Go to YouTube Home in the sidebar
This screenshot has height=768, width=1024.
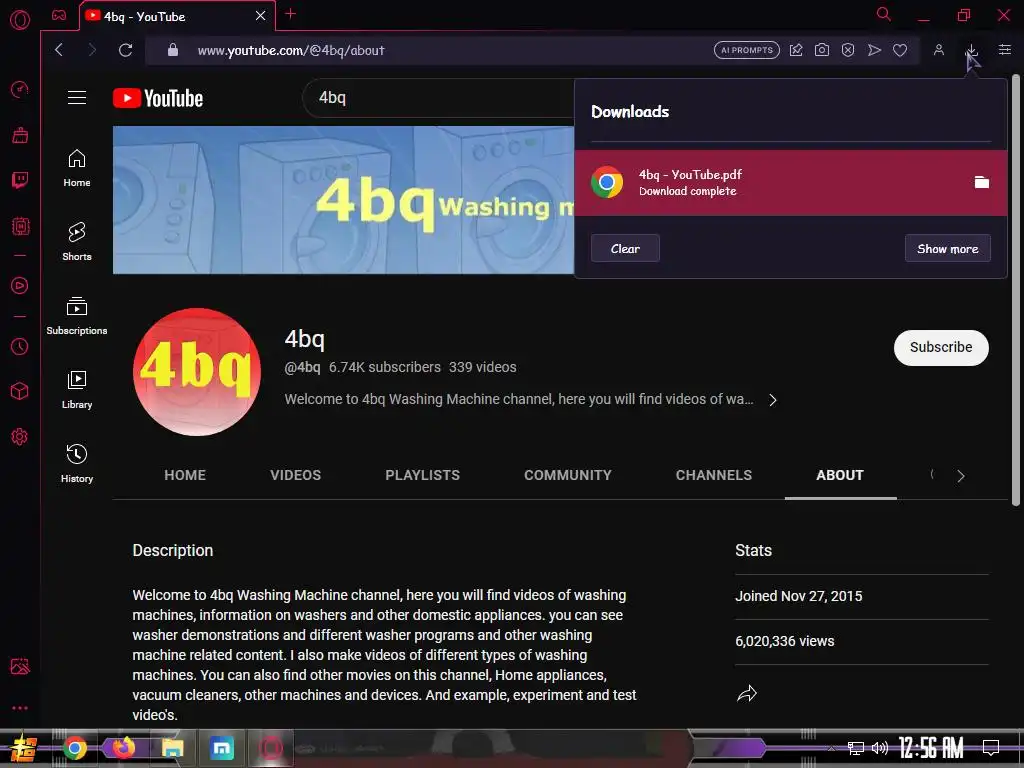(77, 168)
